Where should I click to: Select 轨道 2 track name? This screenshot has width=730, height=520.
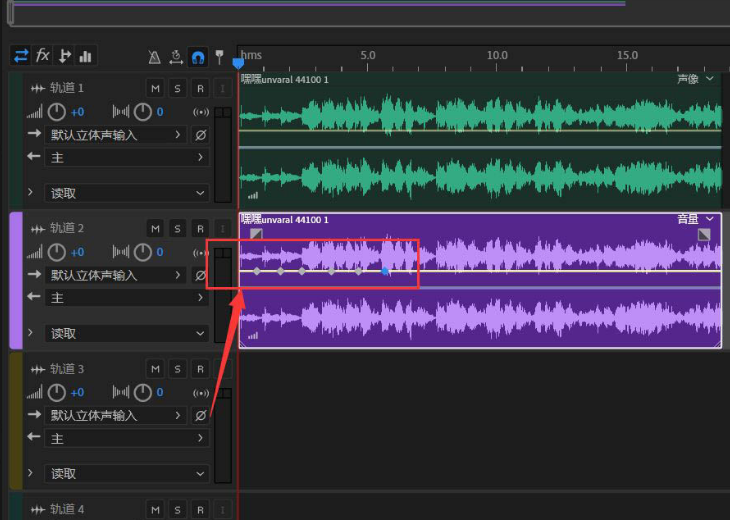tap(67, 228)
